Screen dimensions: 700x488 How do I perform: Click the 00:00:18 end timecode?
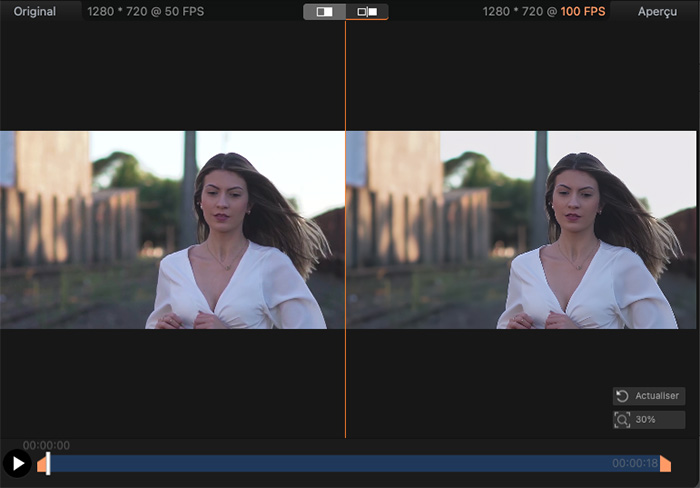click(x=634, y=463)
